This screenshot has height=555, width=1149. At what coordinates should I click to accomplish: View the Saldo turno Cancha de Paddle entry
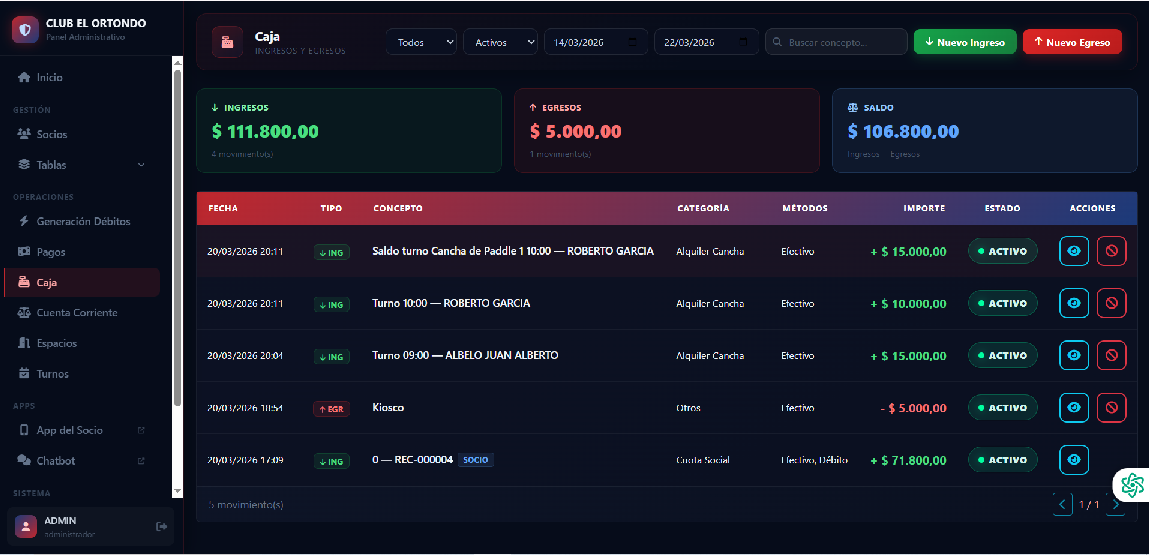(1074, 252)
